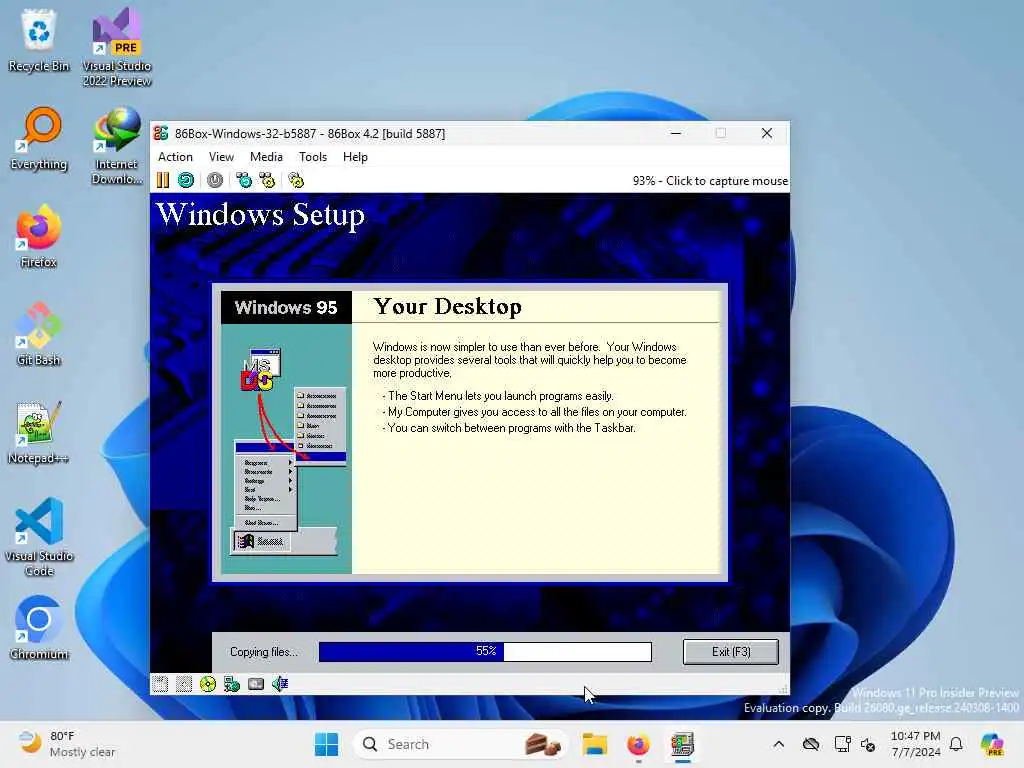Click the sound speaker status icon
The image size is (1024, 768).
280,684
